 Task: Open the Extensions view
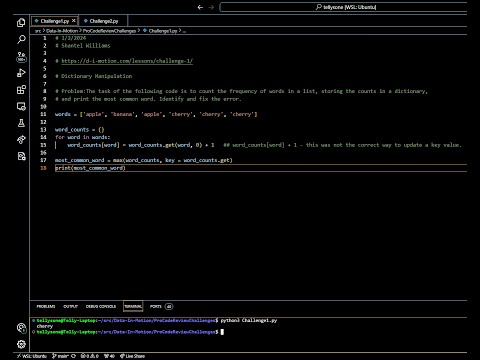[21, 90]
